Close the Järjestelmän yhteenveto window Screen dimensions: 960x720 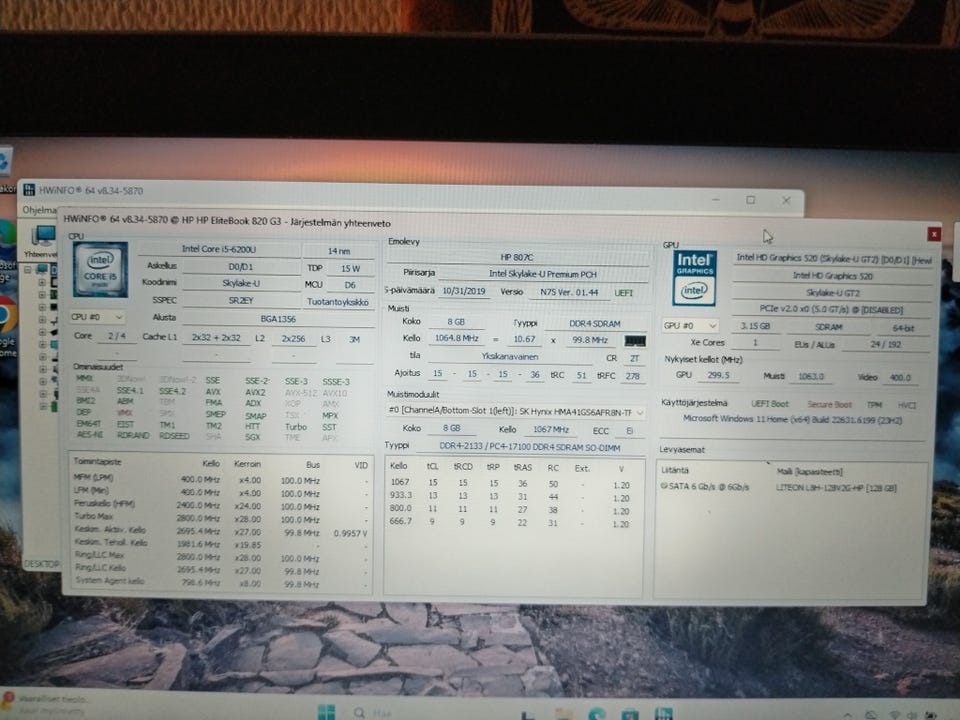934,234
